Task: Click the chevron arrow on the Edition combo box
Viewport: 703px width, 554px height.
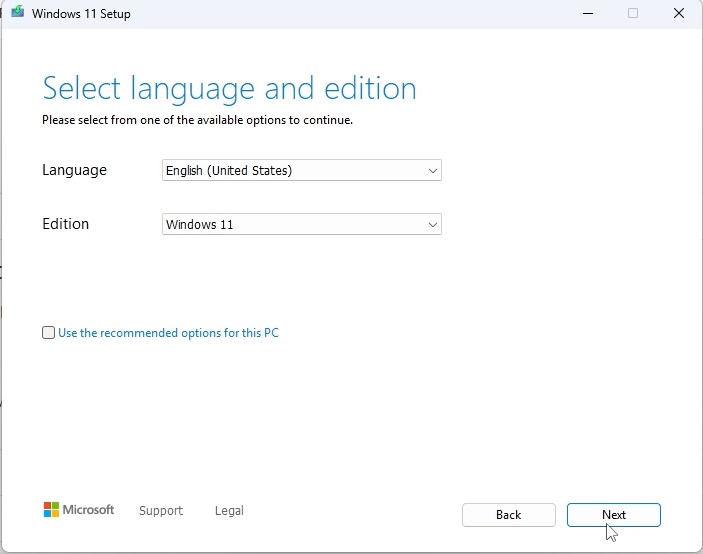Action: [x=432, y=225]
